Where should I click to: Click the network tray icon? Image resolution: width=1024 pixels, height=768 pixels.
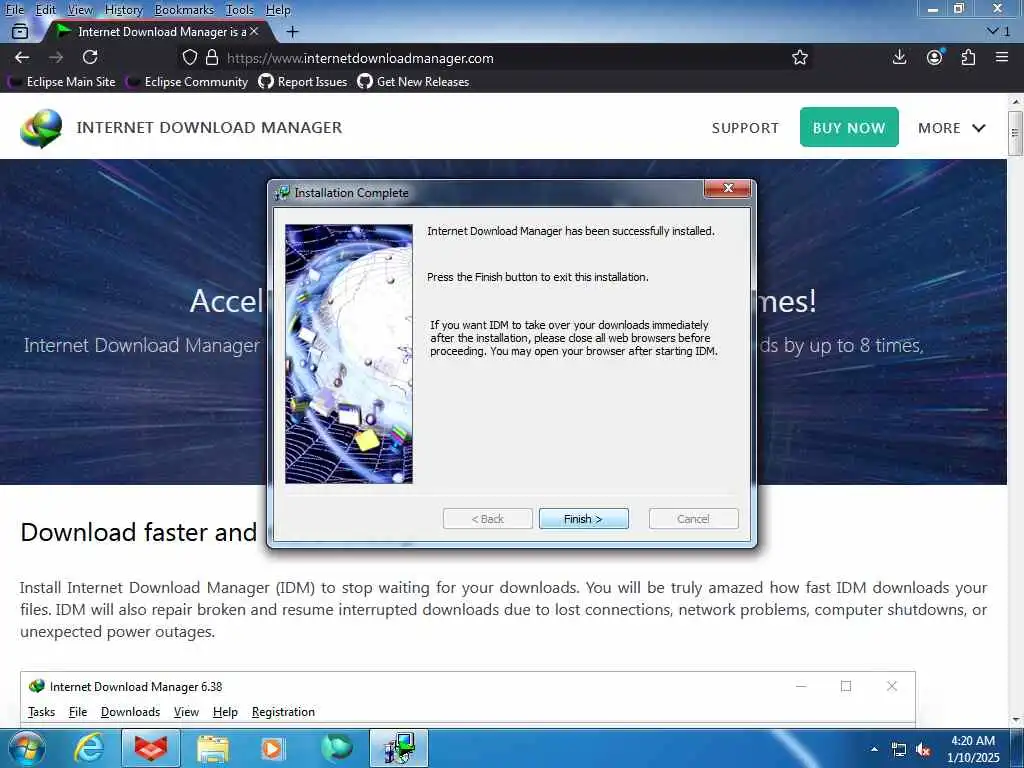(x=899, y=750)
